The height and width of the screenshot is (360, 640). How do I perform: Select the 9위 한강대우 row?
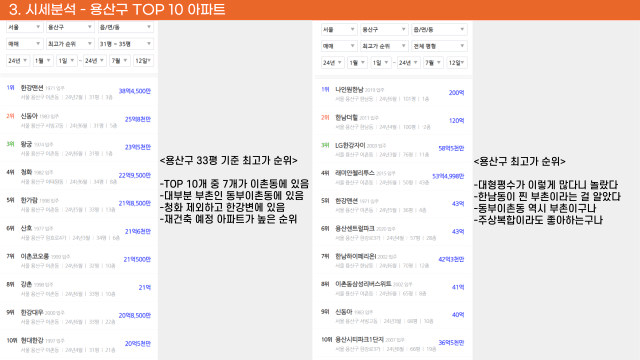pyautogui.click(x=79, y=316)
